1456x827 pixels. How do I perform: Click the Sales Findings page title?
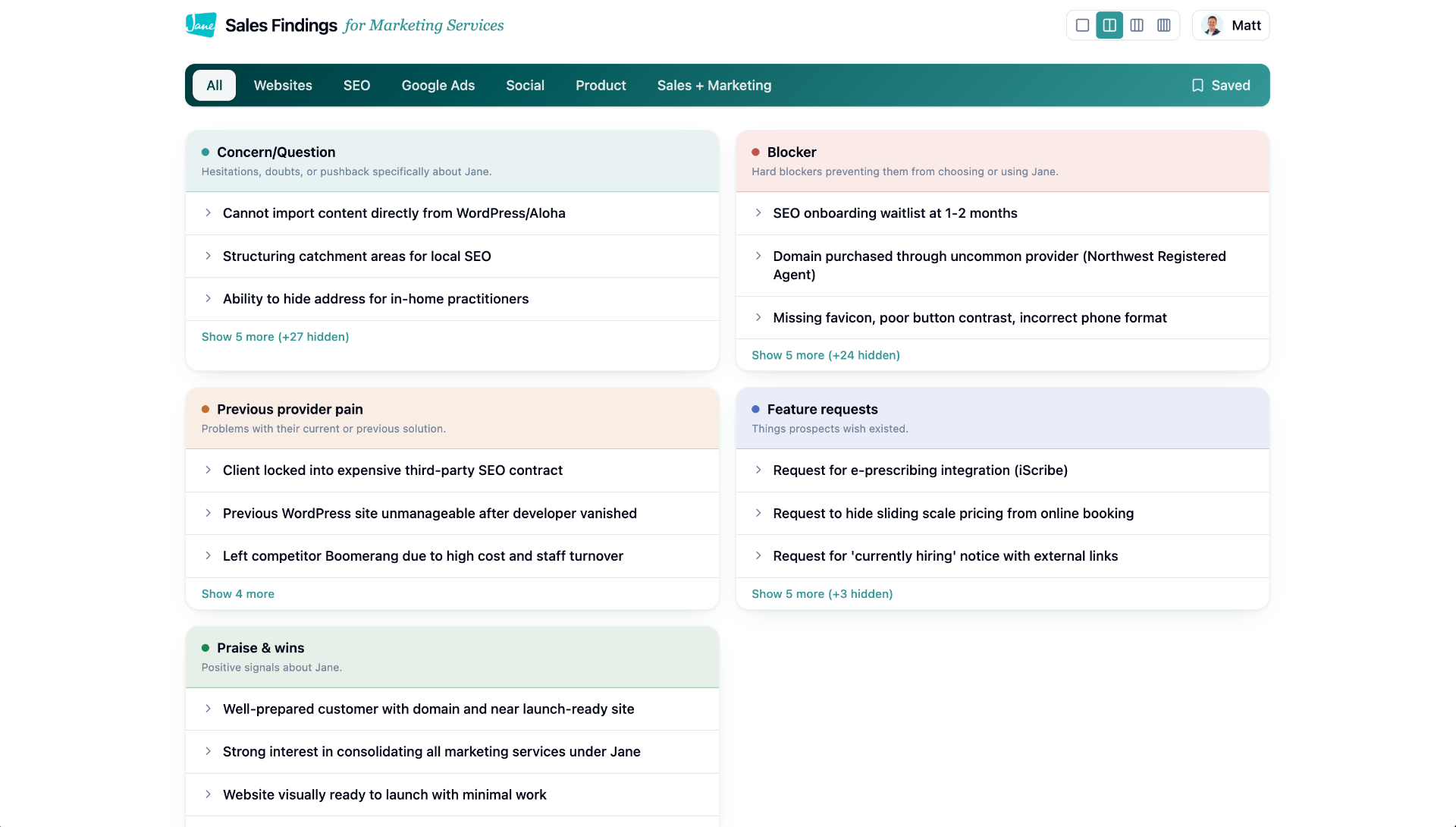point(281,25)
